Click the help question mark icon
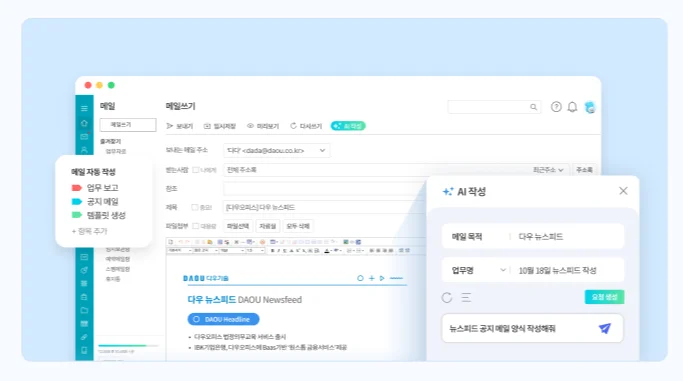 pyautogui.click(x=556, y=107)
